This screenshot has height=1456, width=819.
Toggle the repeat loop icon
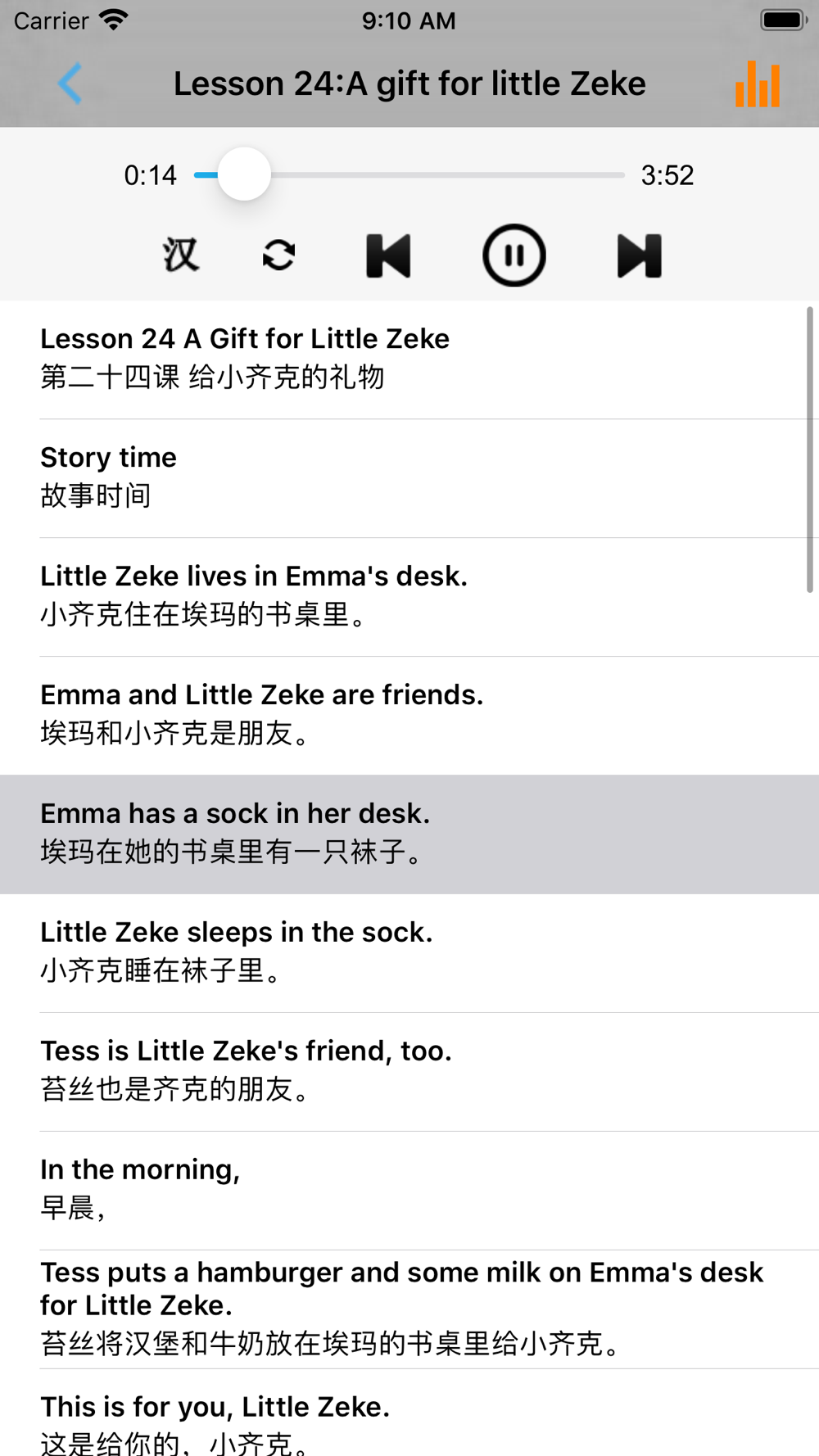(278, 255)
